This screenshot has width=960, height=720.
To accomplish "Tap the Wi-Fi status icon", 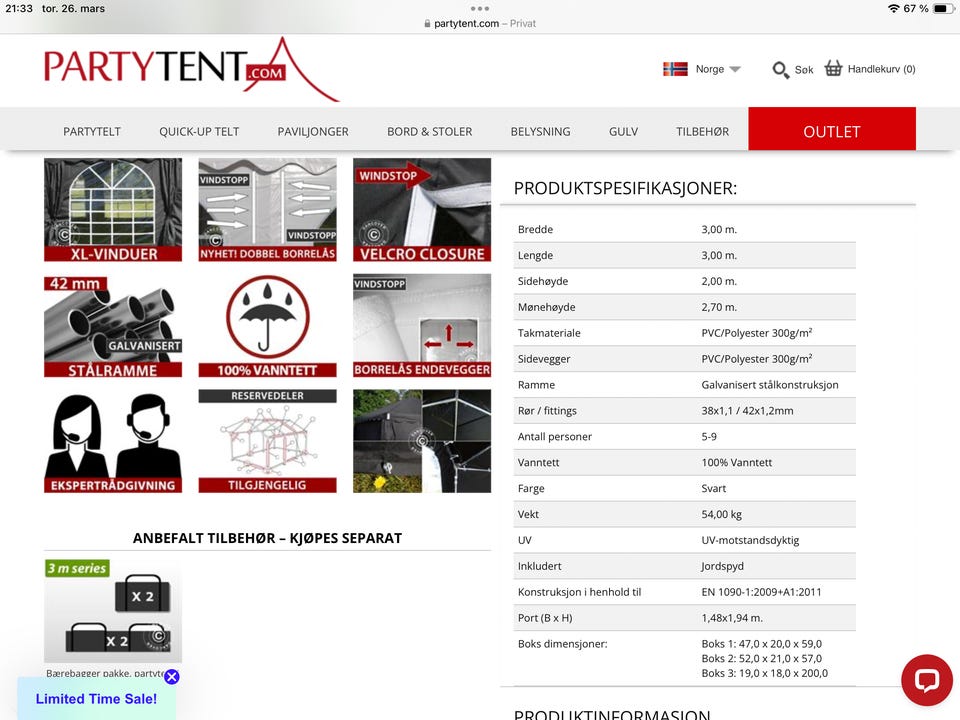I will (893, 9).
